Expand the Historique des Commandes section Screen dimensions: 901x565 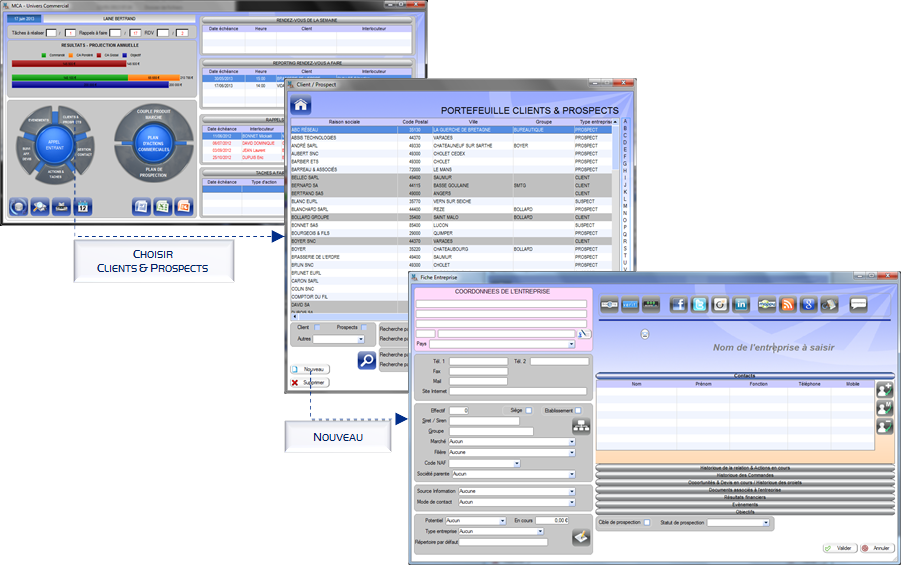pyautogui.click(x=745, y=475)
